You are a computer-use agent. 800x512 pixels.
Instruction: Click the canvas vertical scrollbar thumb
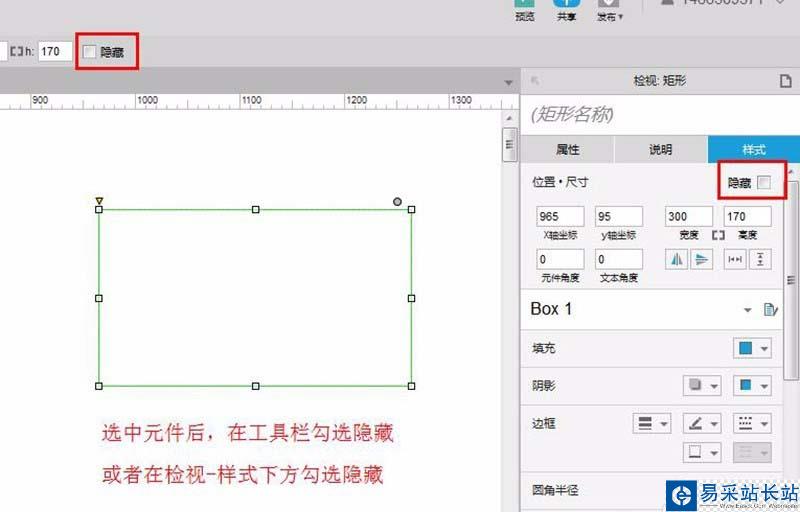509,144
